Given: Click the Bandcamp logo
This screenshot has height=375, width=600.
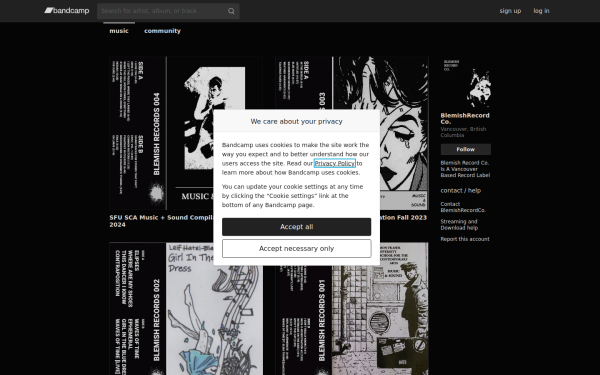Looking at the screenshot, I should [x=67, y=11].
